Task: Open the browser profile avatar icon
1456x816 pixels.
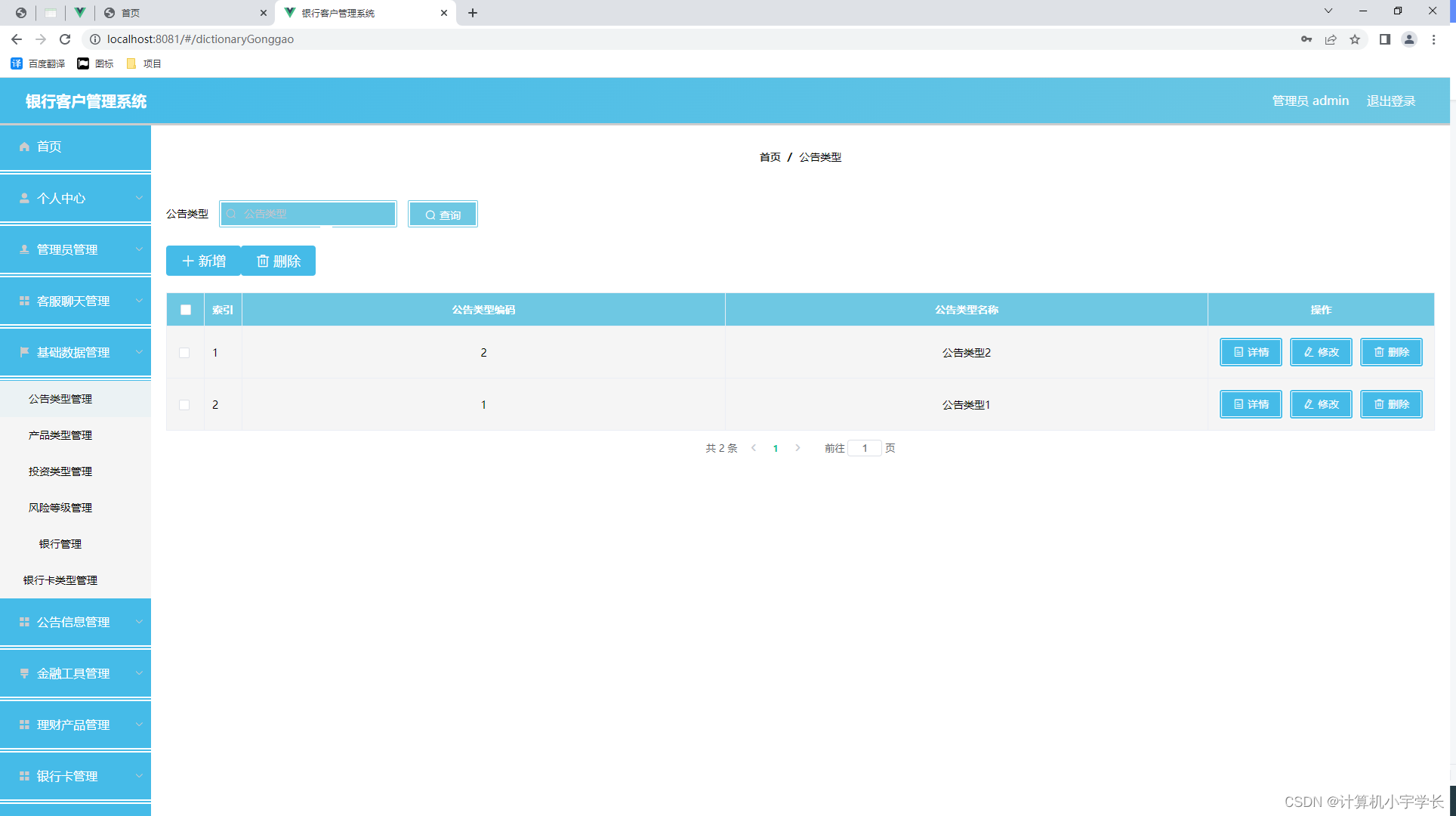Action: point(1408,39)
